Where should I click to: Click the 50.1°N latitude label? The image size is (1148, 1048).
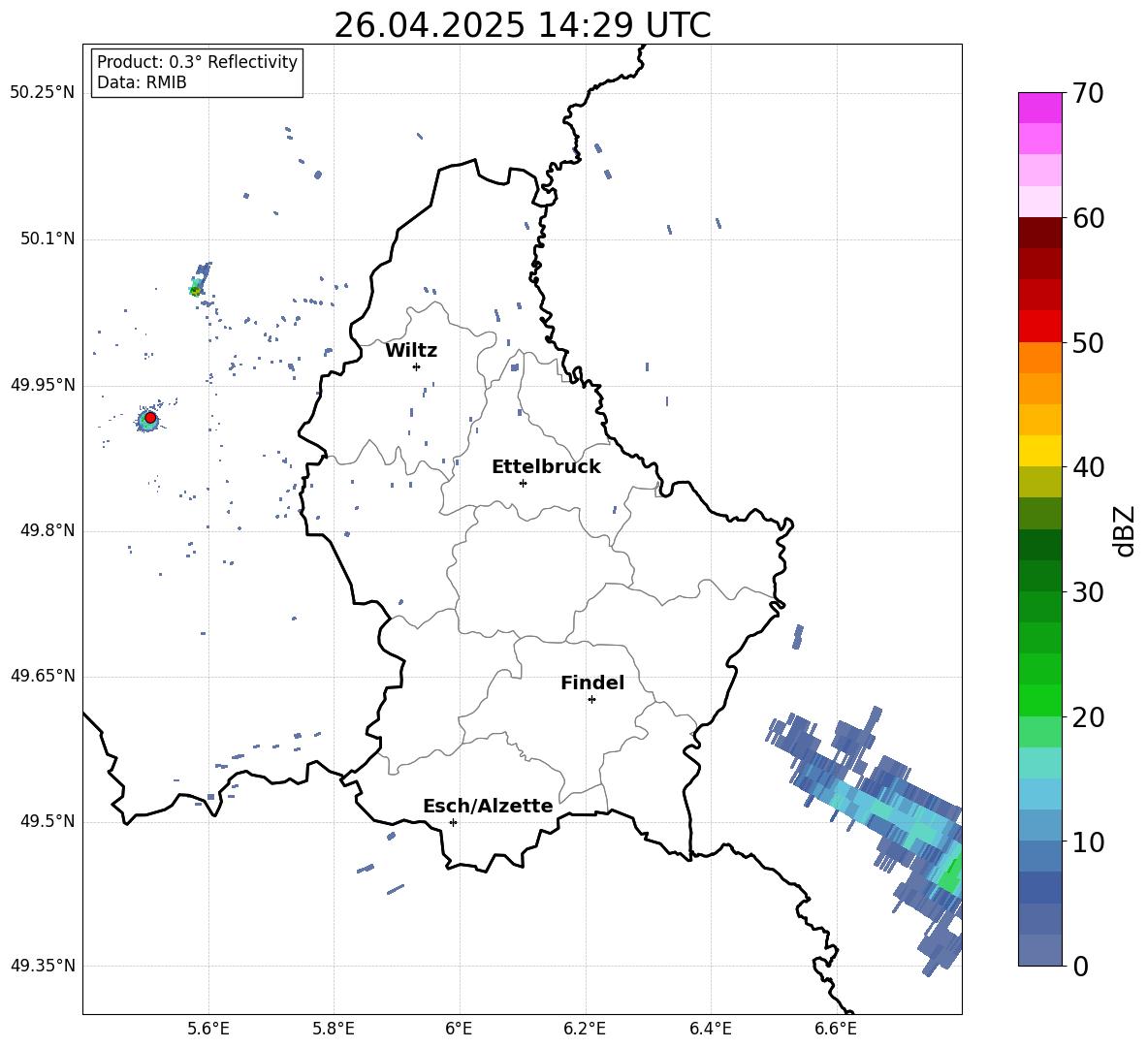(x=47, y=239)
